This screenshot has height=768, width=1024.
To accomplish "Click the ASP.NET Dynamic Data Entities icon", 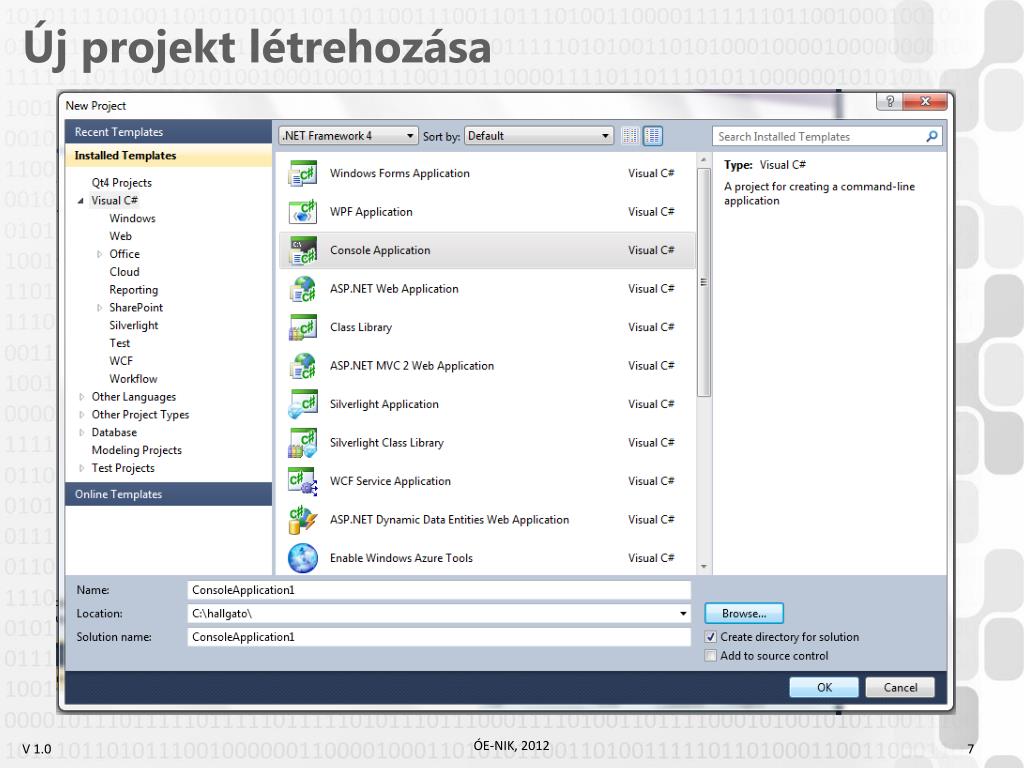I will click(302, 520).
